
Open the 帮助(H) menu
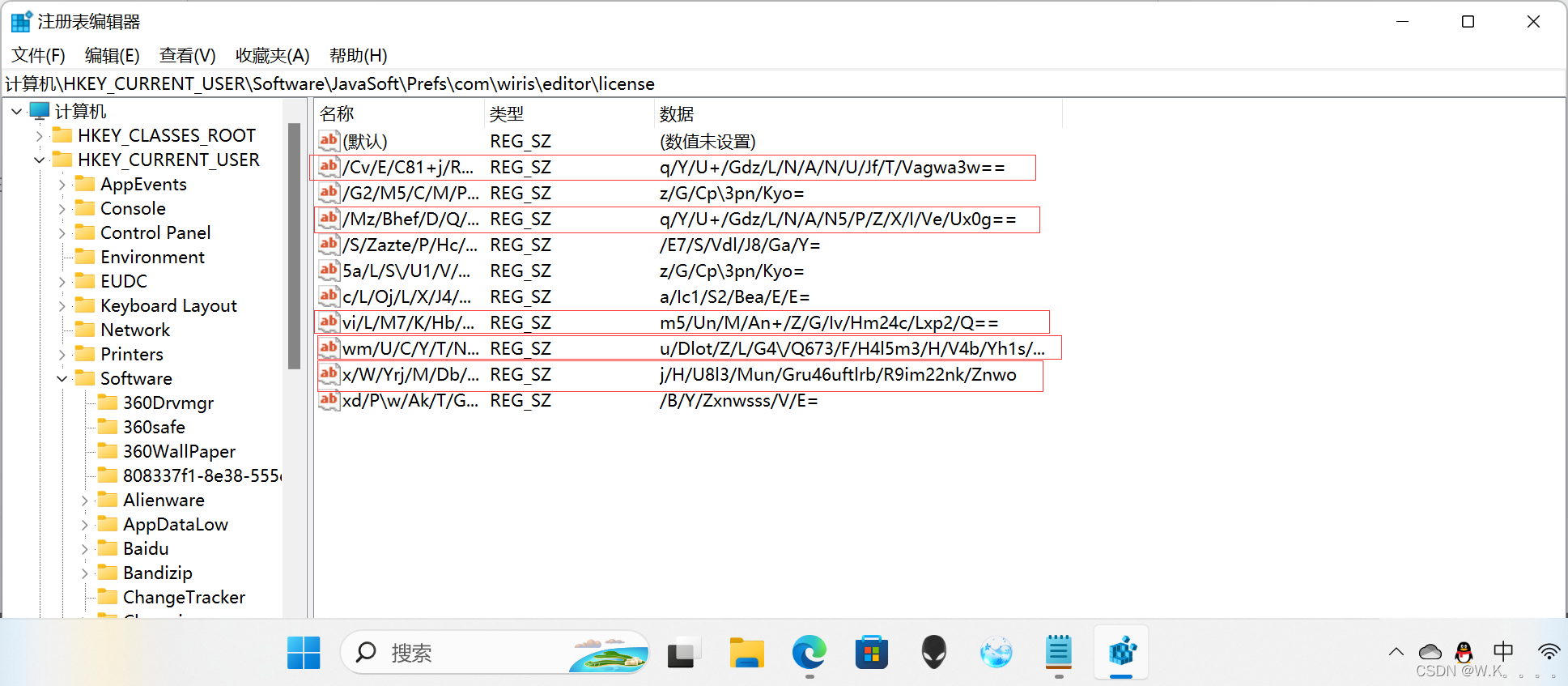click(x=359, y=55)
